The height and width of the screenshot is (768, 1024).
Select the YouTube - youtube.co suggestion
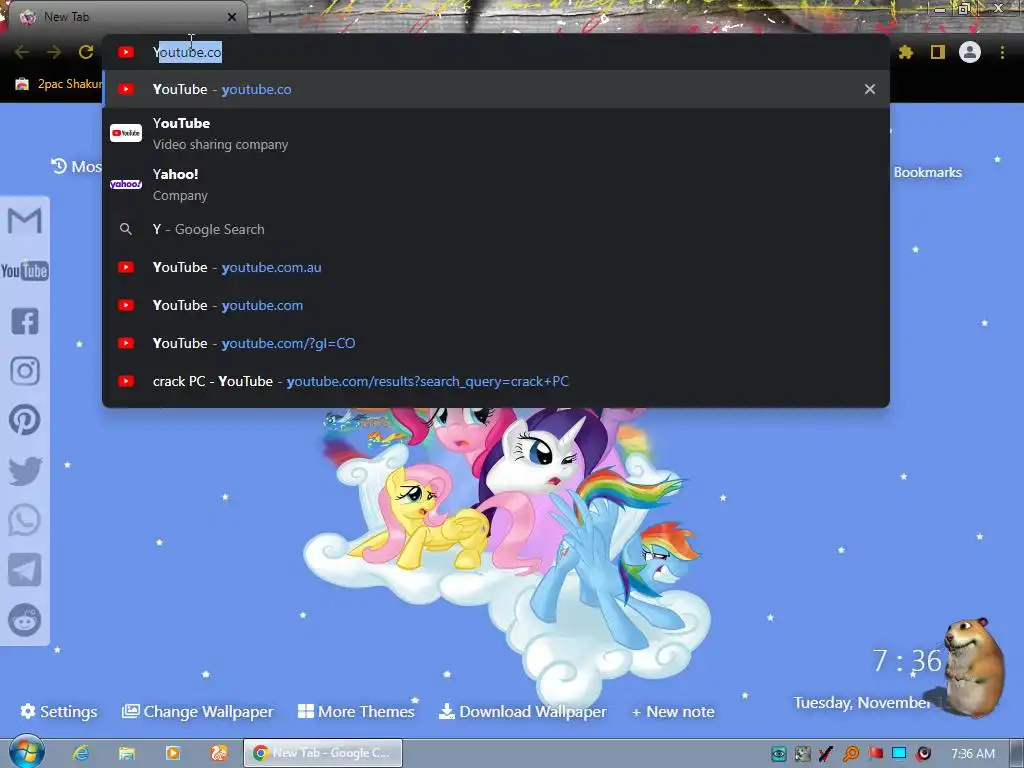coord(496,89)
